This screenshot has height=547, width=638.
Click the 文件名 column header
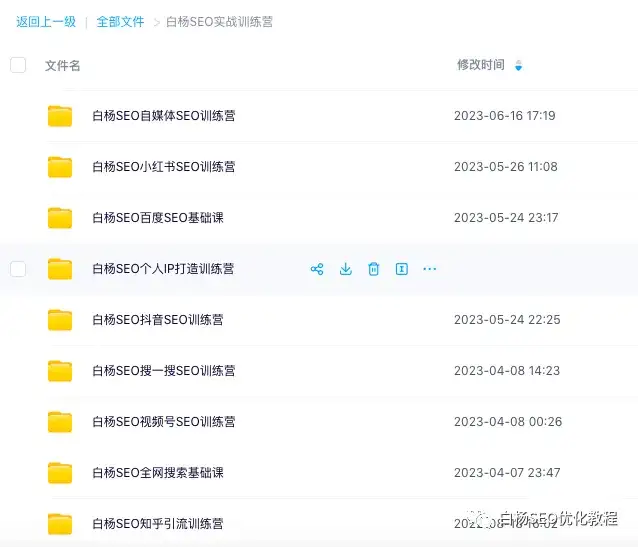pyautogui.click(x=62, y=66)
